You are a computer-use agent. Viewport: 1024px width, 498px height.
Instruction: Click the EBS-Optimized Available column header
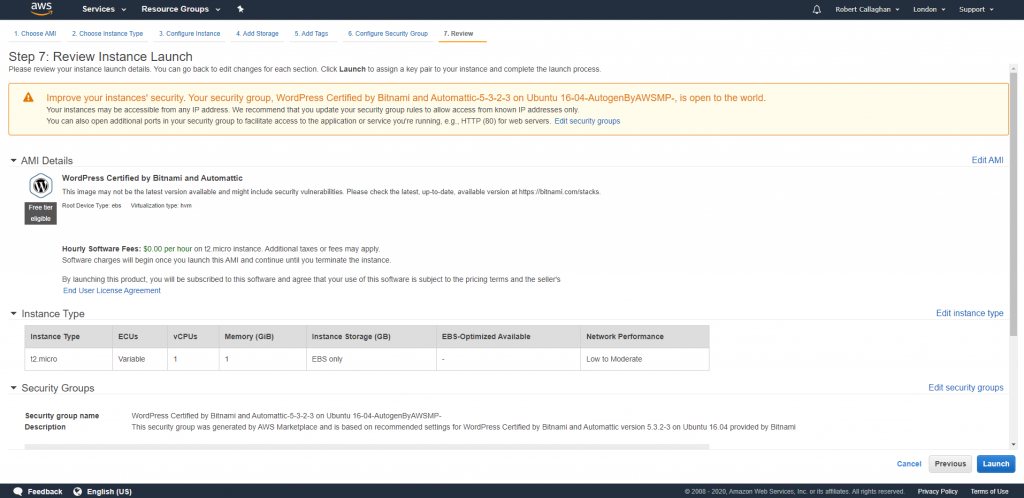(x=508, y=337)
